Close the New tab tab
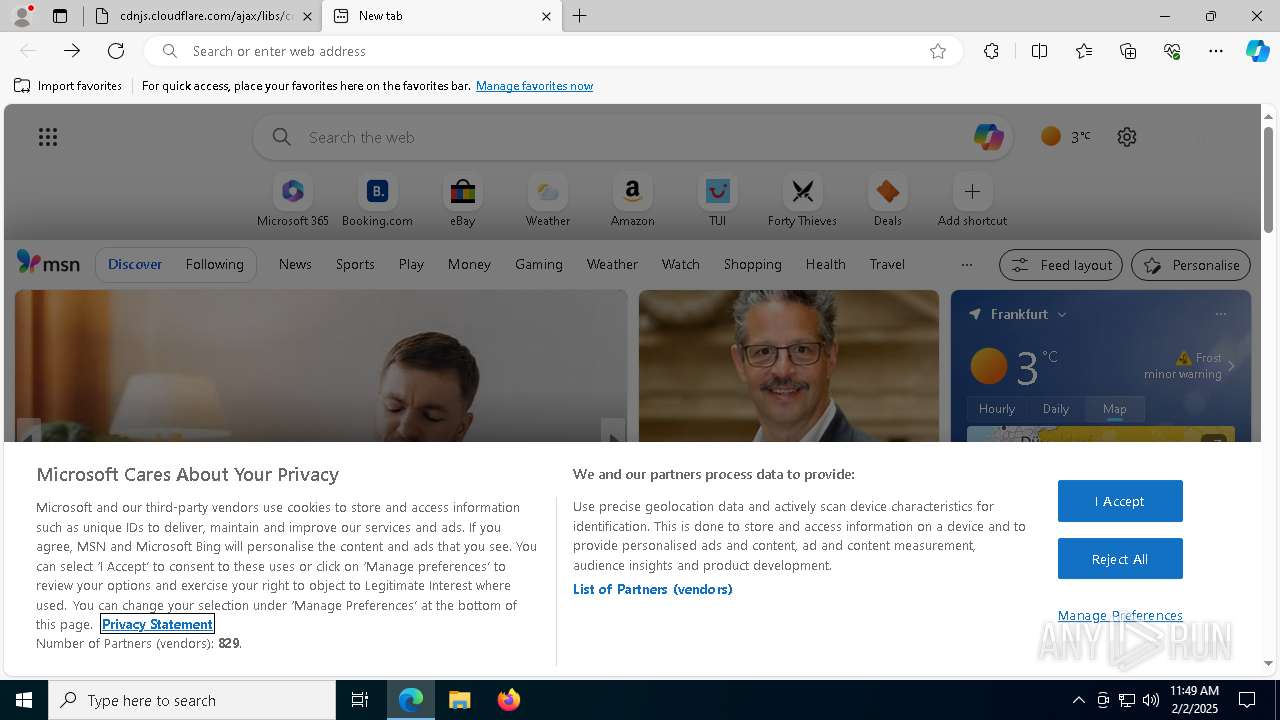Image resolution: width=1280 pixels, height=720 pixels. tap(546, 16)
